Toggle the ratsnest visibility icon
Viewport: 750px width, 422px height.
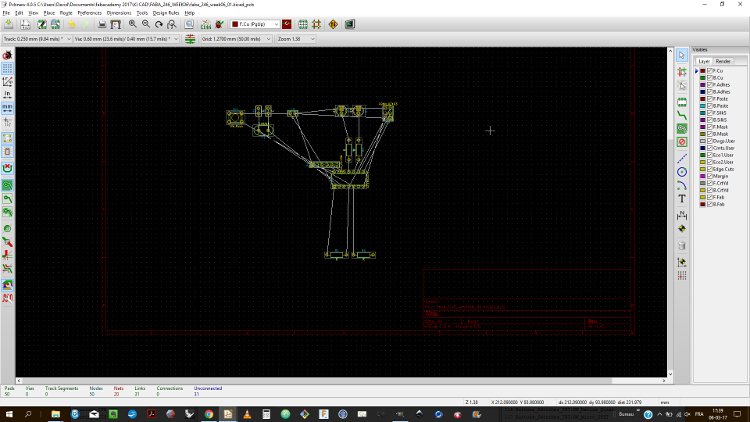(x=8, y=138)
